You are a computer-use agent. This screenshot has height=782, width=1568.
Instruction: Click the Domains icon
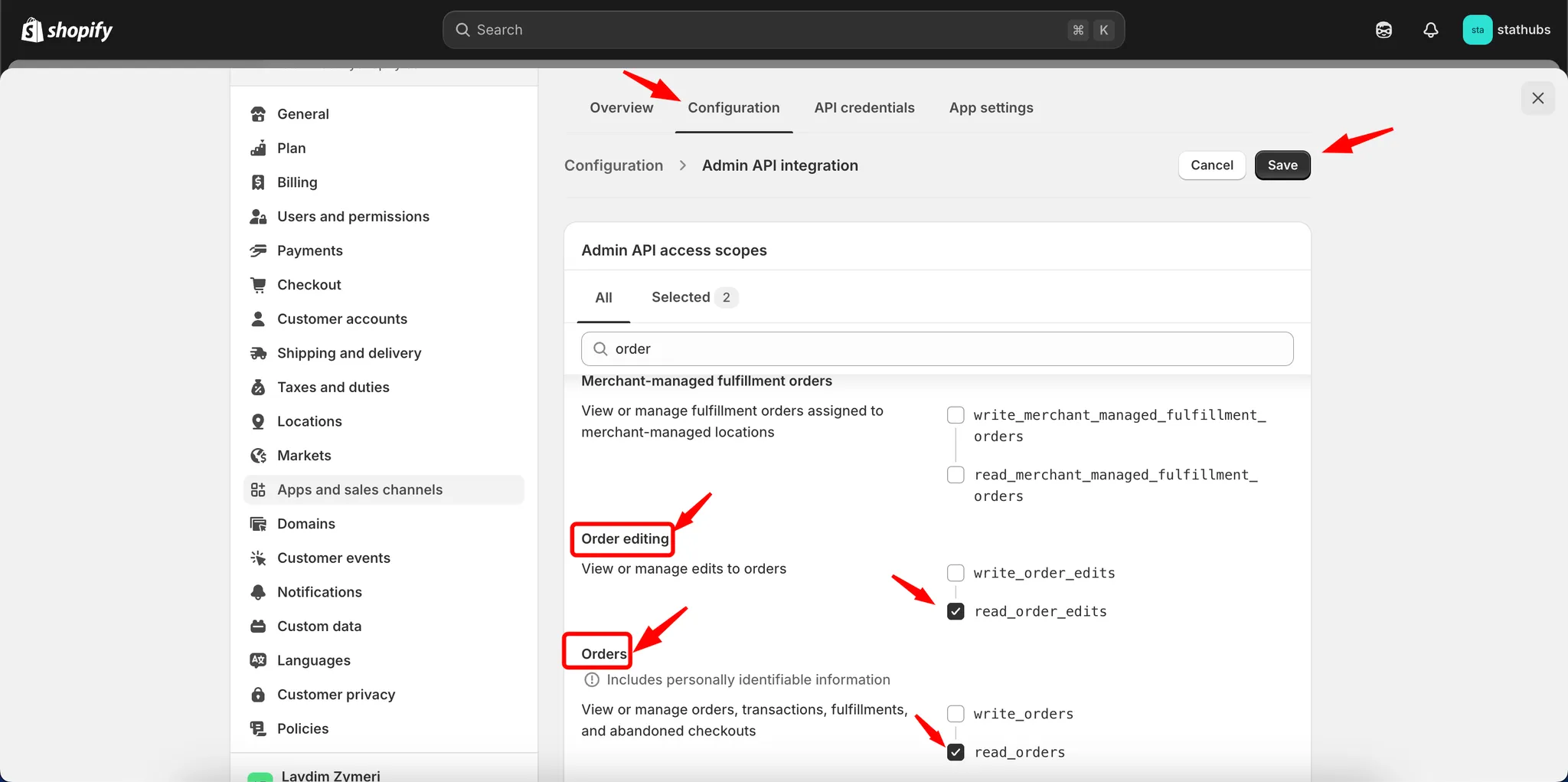click(x=258, y=524)
